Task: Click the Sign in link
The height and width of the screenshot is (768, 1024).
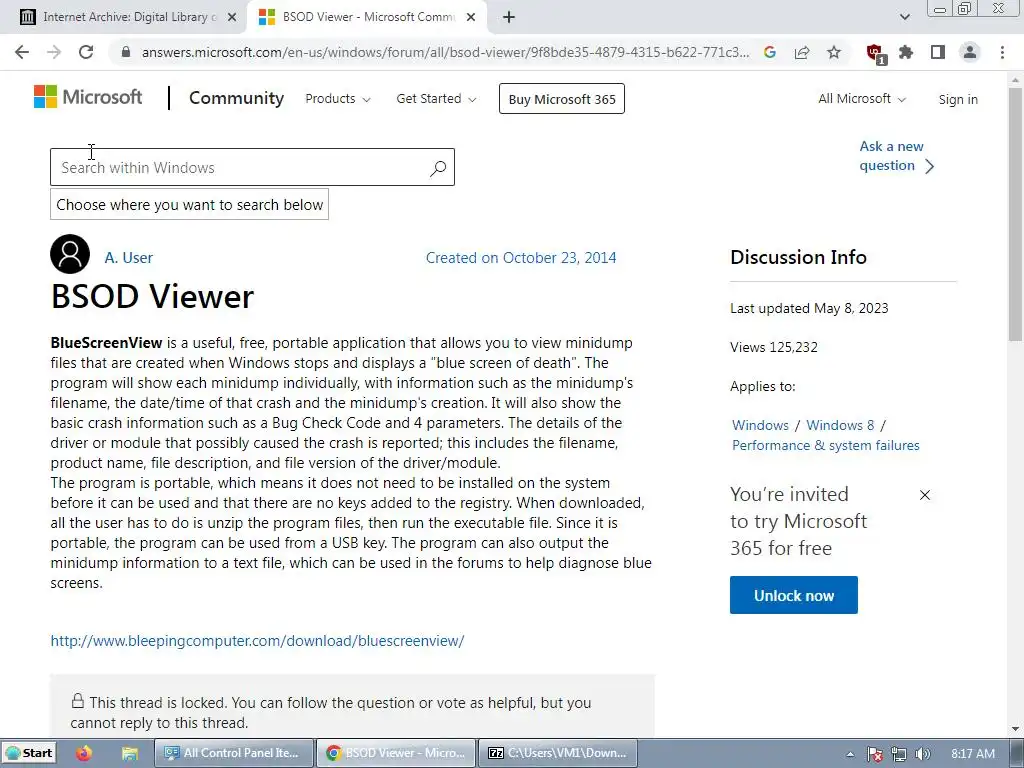Action: (958, 99)
